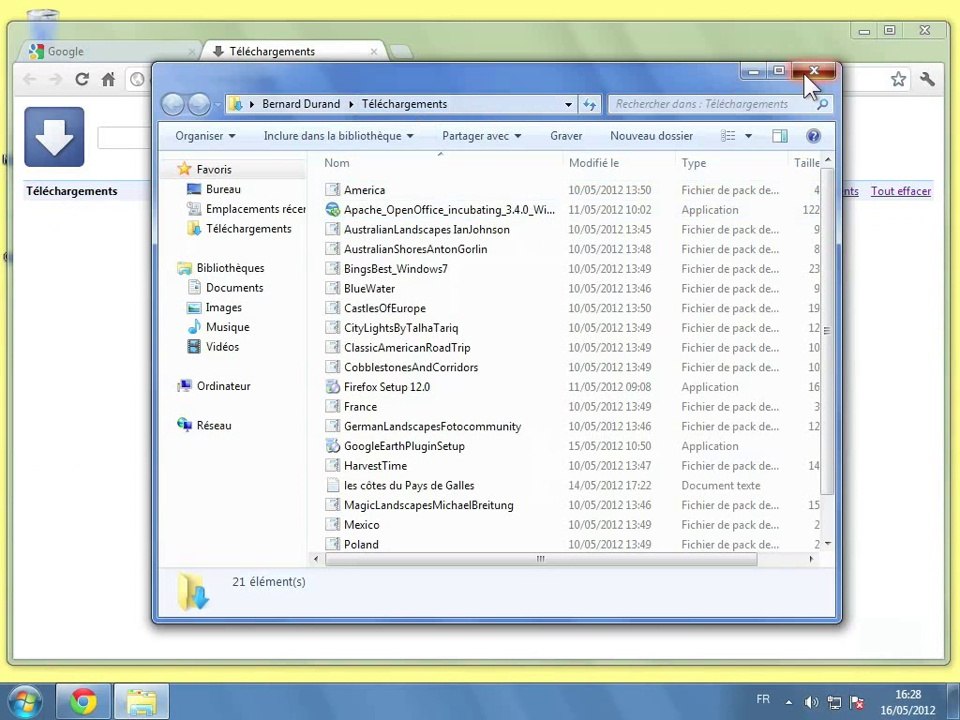Image resolution: width=960 pixels, height=720 pixels.
Task: Click the Windows Explorer taskbar icon
Action: click(141, 702)
